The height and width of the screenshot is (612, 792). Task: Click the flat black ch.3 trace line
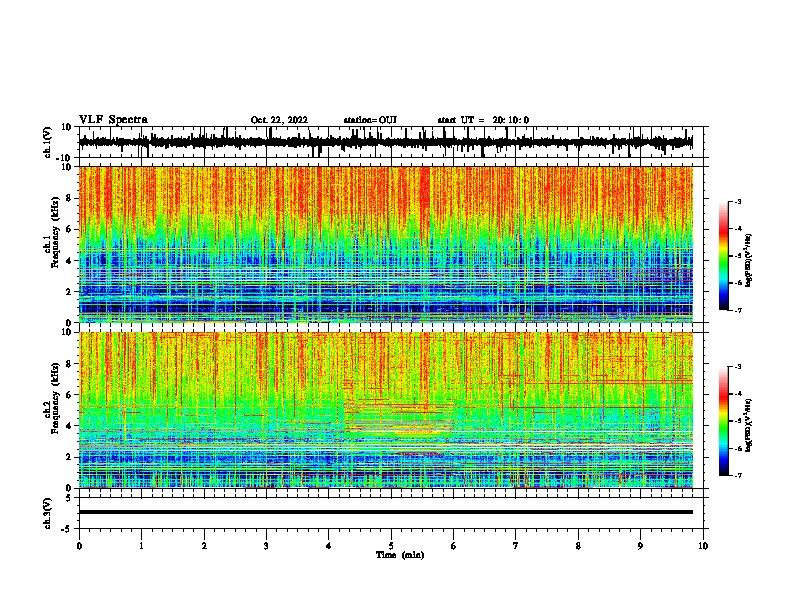tap(385, 512)
